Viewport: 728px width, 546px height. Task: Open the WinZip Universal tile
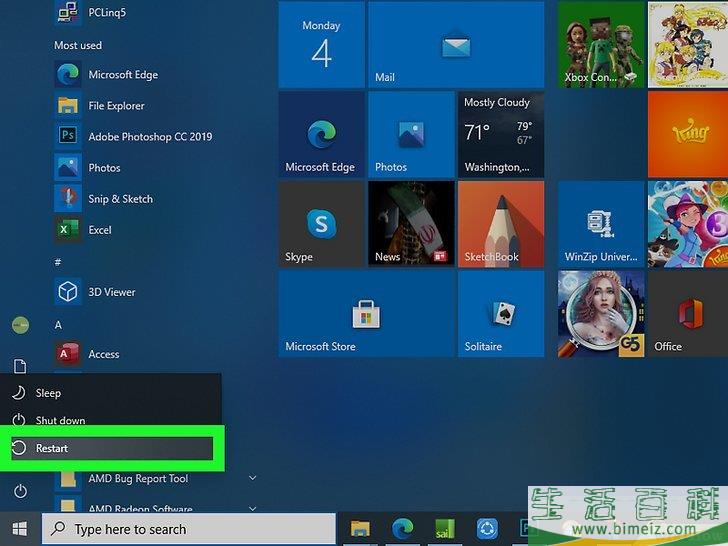coord(601,224)
